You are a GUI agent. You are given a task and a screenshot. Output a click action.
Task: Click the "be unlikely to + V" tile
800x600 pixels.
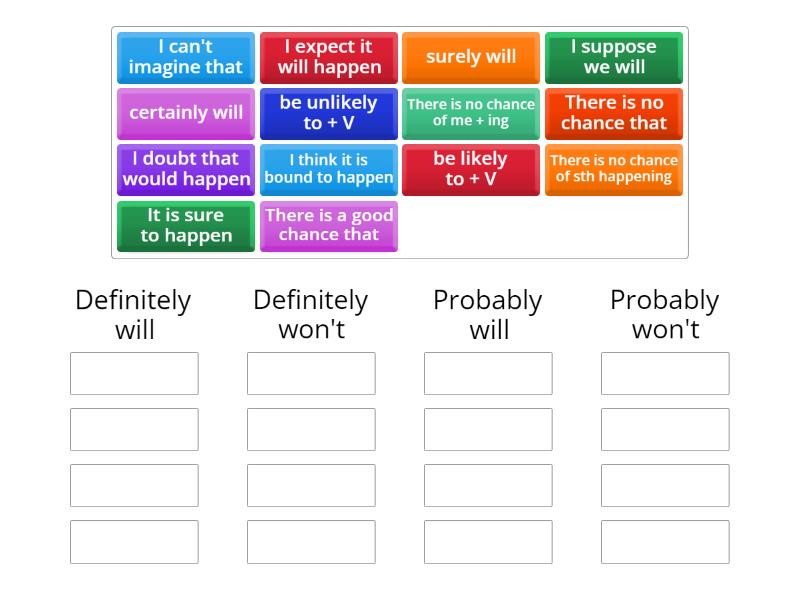point(328,113)
